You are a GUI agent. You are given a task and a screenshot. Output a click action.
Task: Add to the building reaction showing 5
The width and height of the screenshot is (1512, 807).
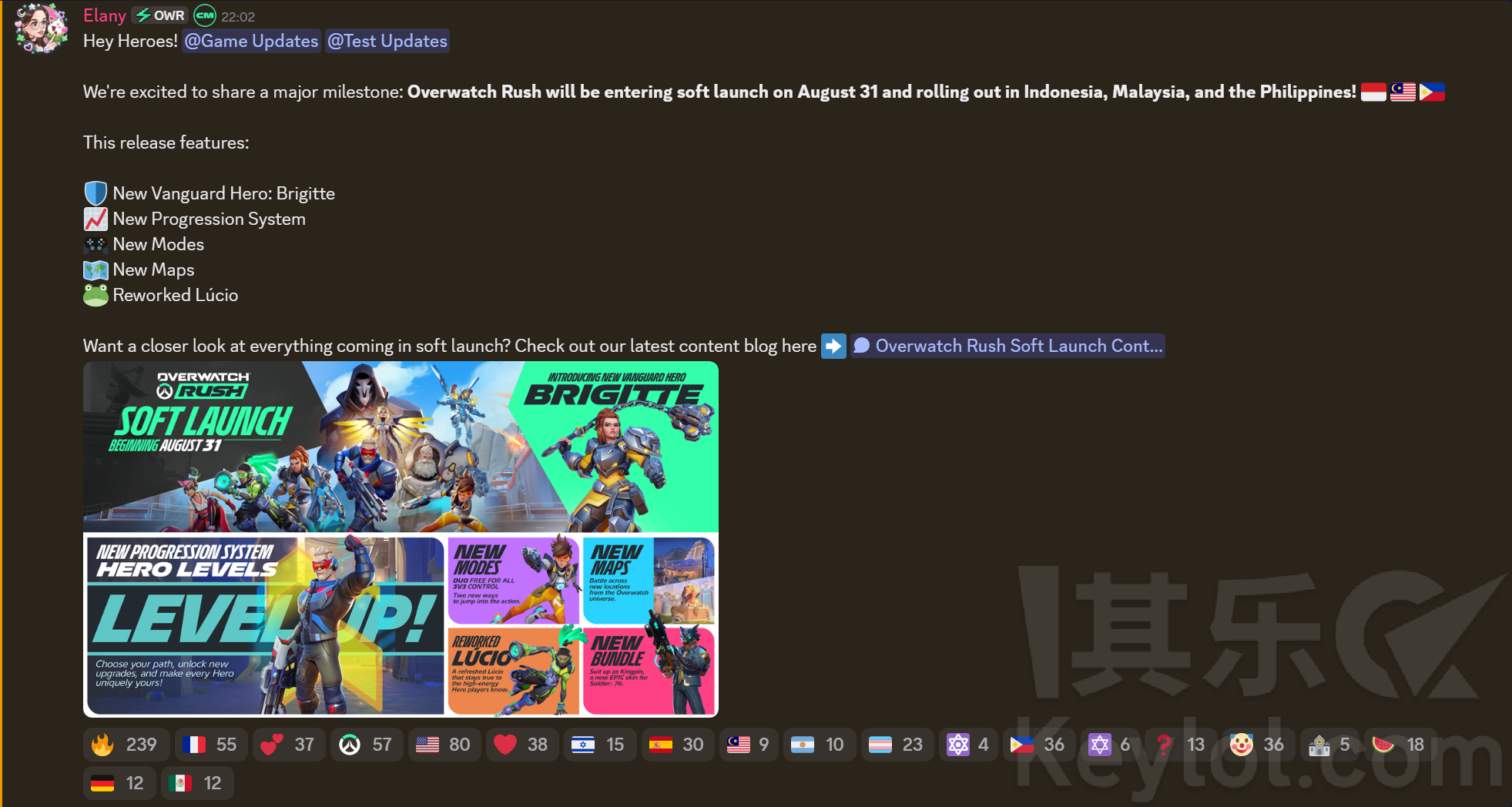coord(1329,745)
